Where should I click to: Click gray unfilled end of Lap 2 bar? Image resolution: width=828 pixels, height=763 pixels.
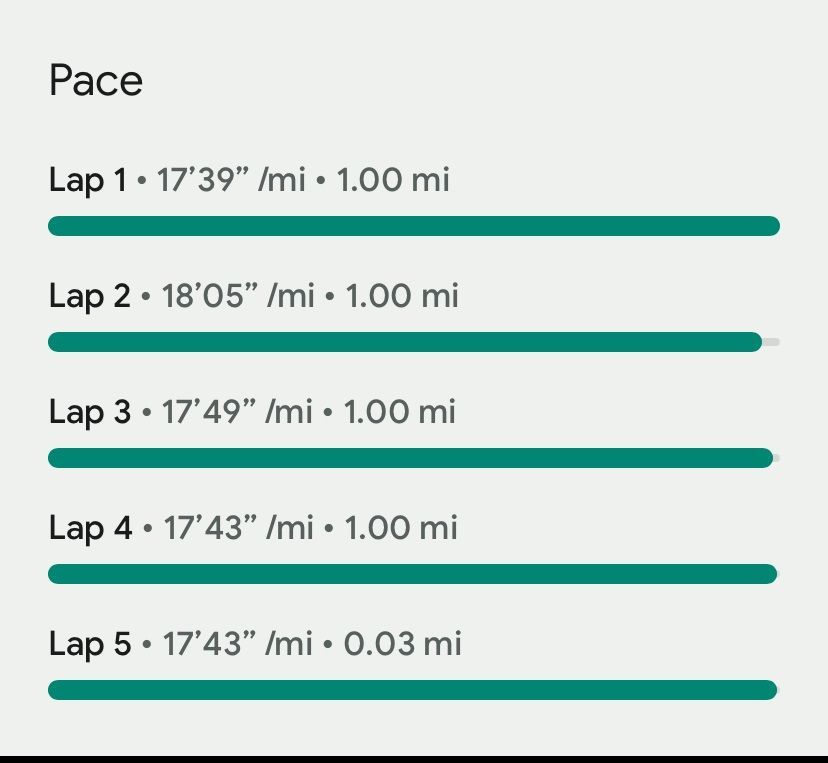[x=771, y=342]
